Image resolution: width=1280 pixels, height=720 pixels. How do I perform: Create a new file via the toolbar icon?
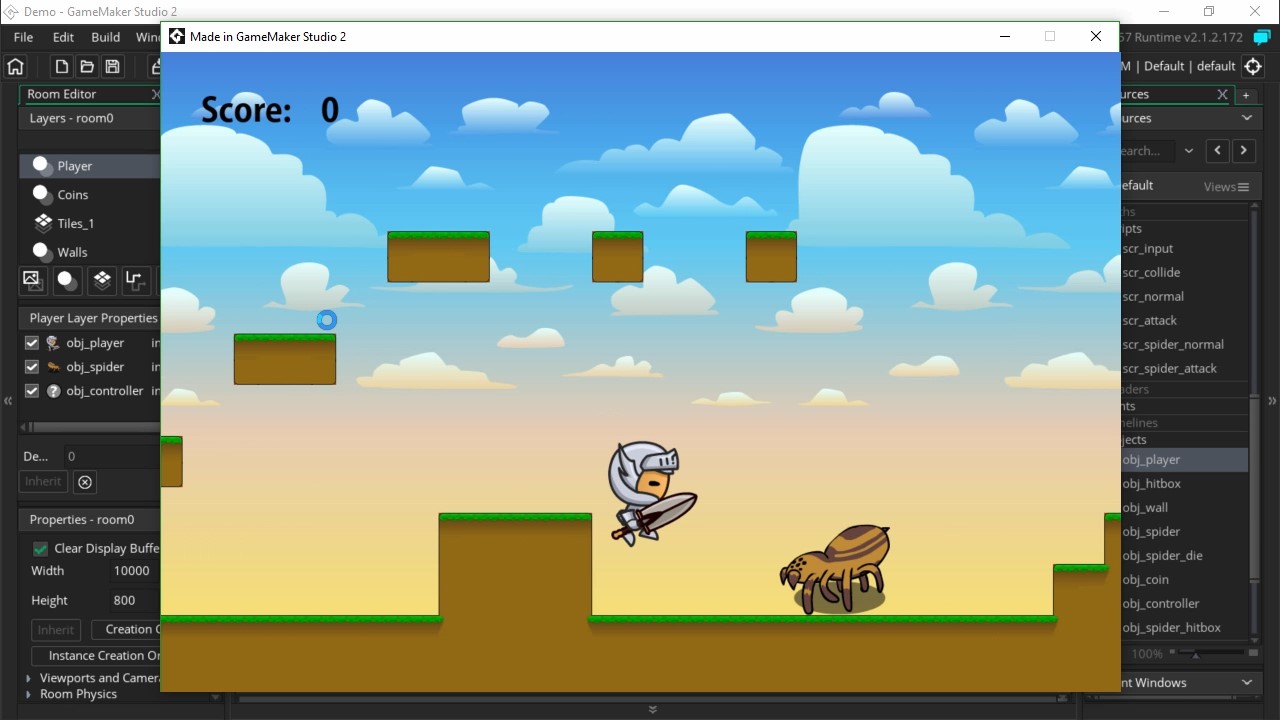tap(61, 66)
